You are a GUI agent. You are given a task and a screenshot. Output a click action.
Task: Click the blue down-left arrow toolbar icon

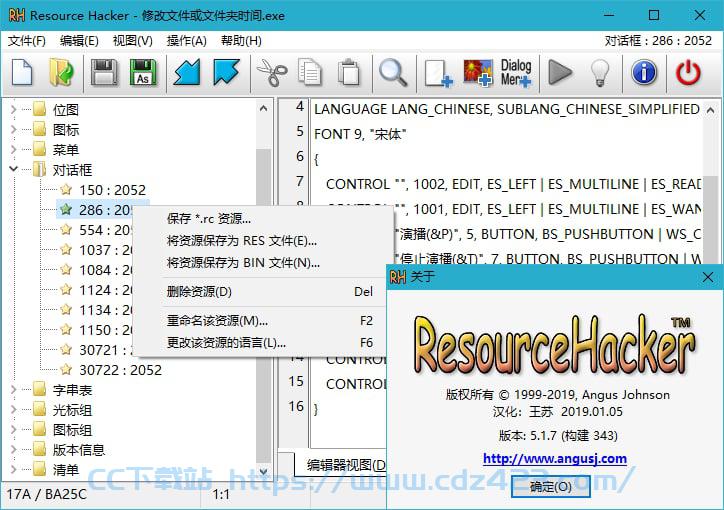(x=187, y=72)
